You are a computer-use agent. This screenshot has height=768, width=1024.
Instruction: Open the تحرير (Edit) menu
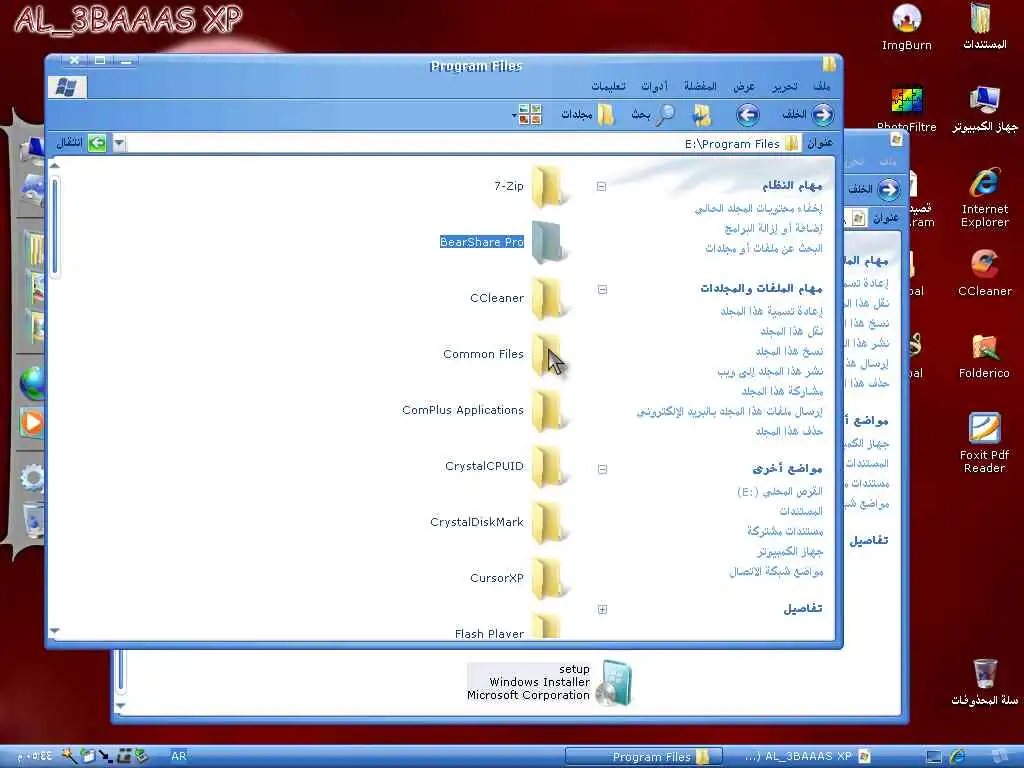click(x=784, y=86)
